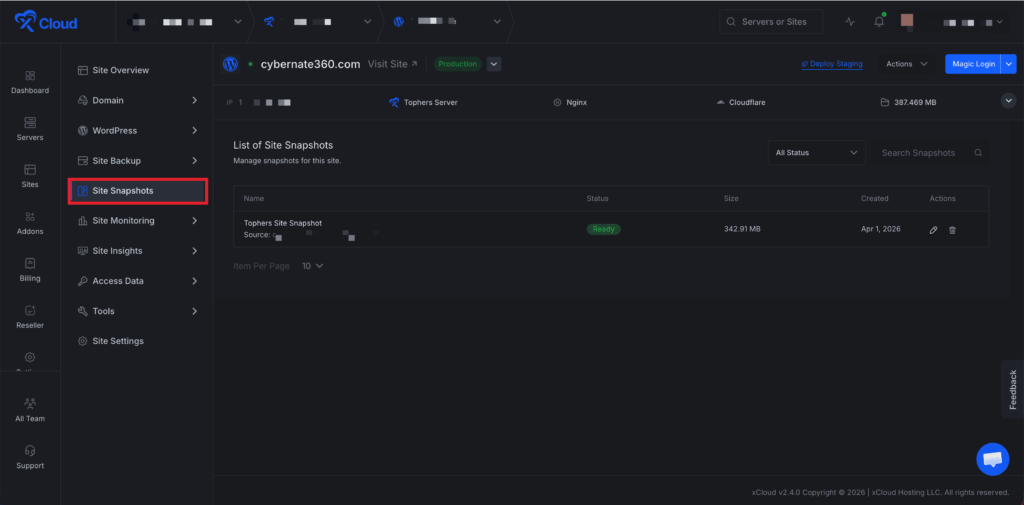Expand the Actions dropdown menu
Image resolution: width=1024 pixels, height=505 pixels.
(906, 64)
